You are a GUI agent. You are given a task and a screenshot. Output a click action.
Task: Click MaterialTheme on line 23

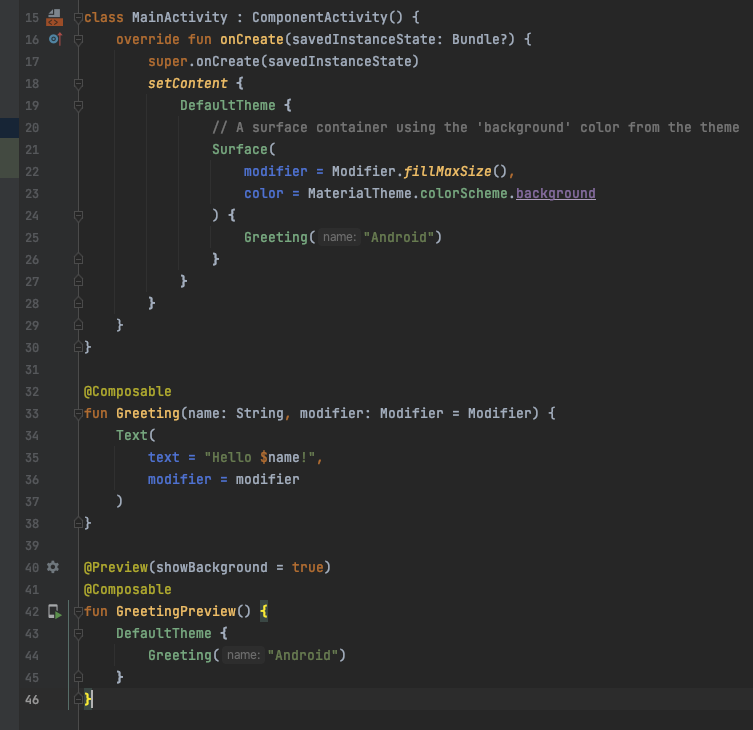359,194
